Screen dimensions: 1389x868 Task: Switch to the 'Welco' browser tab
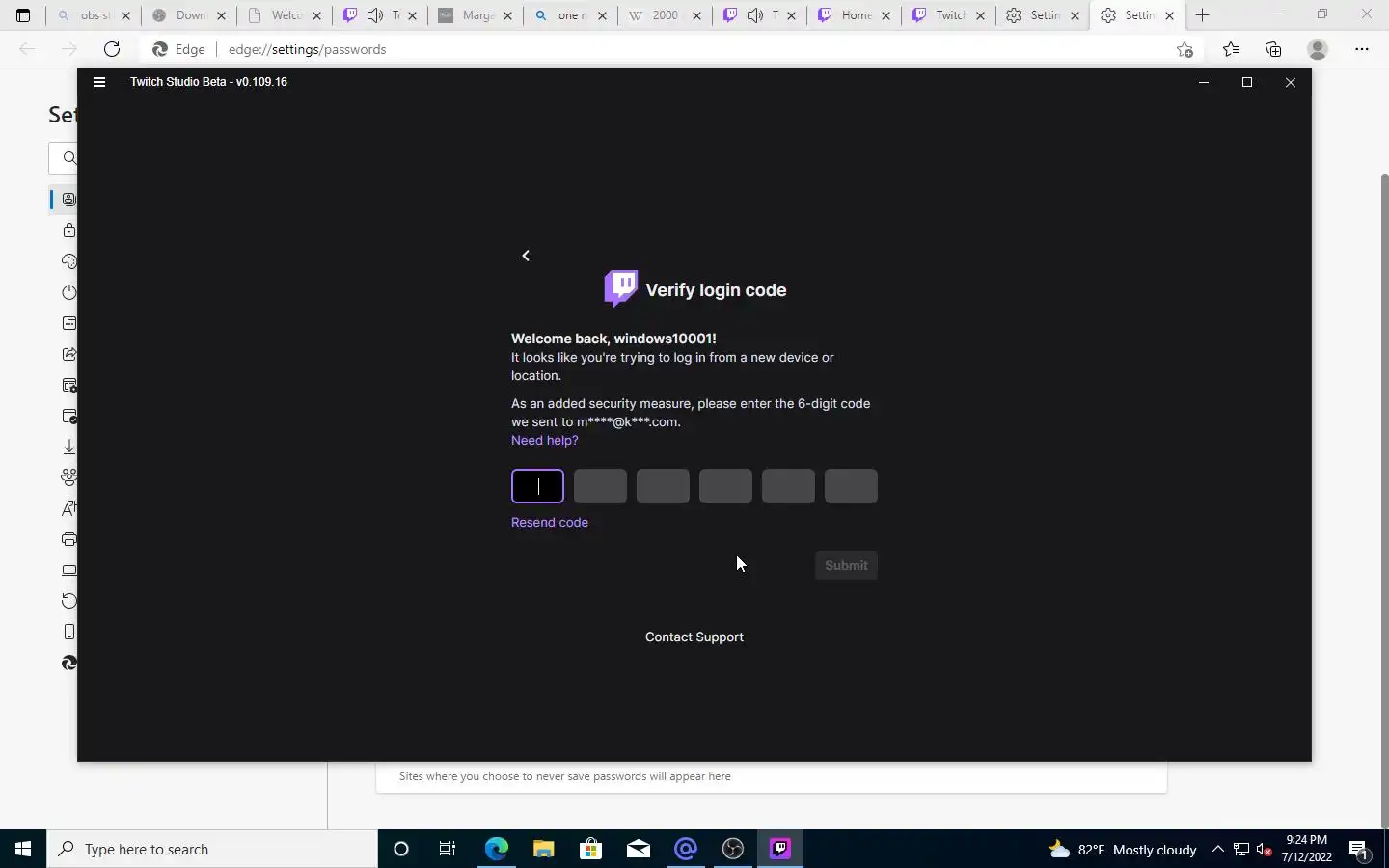pyautogui.click(x=286, y=15)
